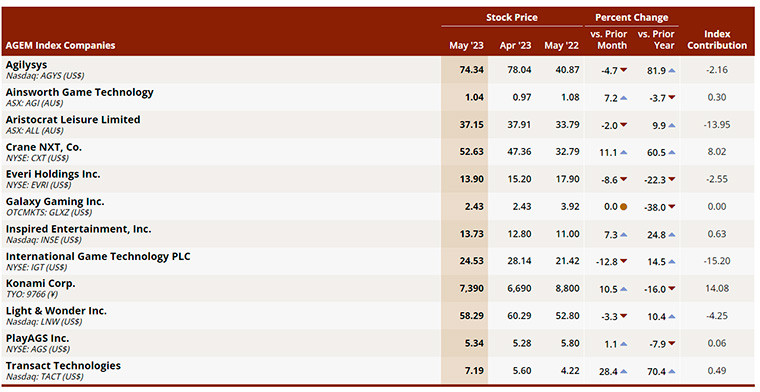Select the Ainsworth Game Technology company name

click(79, 92)
